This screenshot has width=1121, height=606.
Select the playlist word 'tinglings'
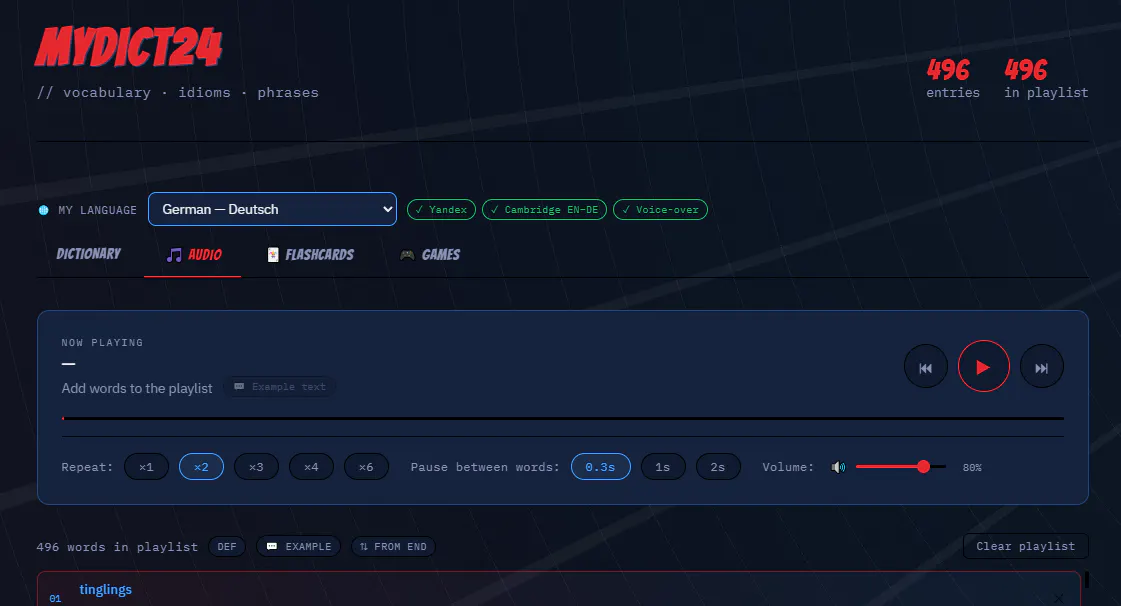click(x=105, y=590)
